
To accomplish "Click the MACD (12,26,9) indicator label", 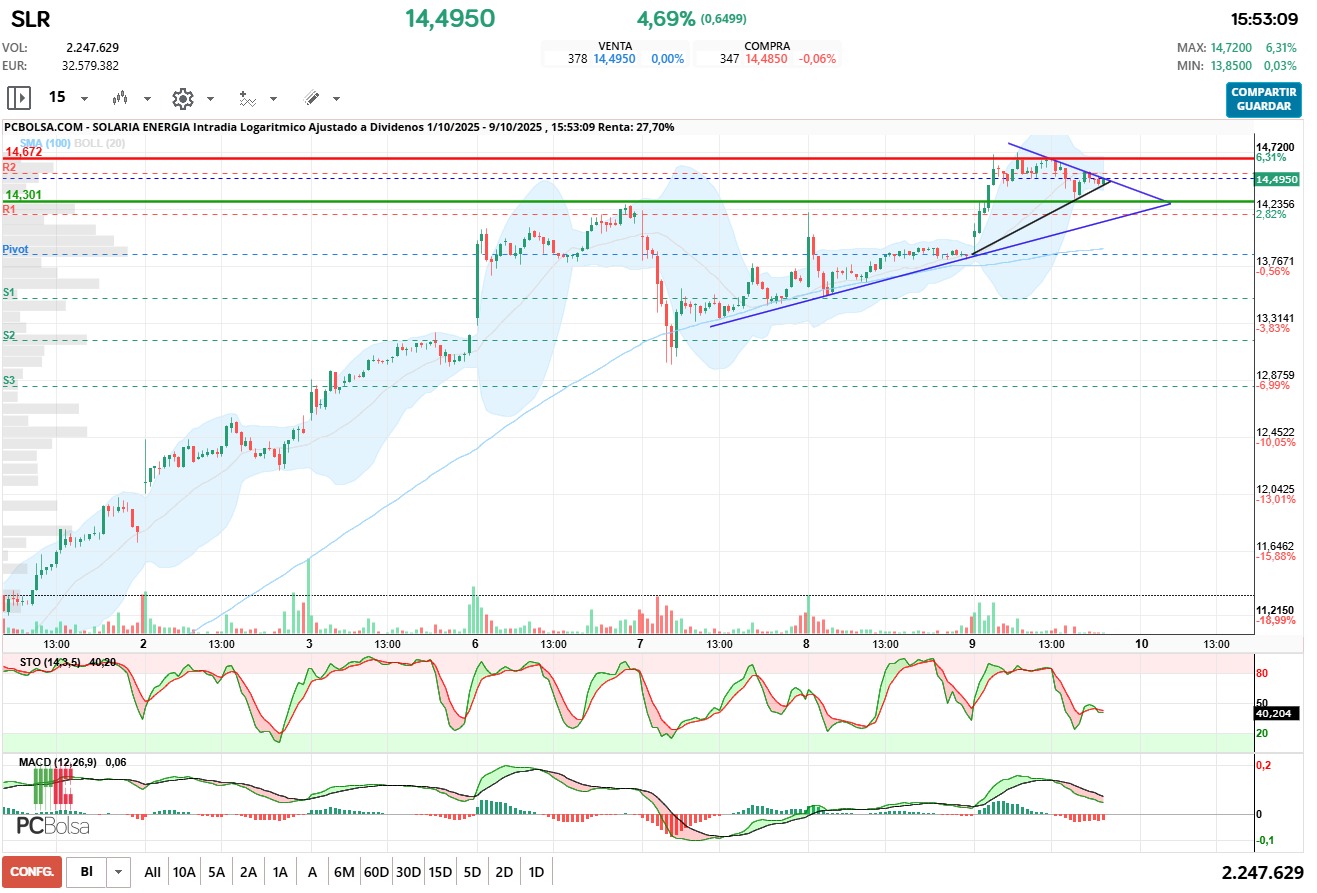I will tap(58, 762).
